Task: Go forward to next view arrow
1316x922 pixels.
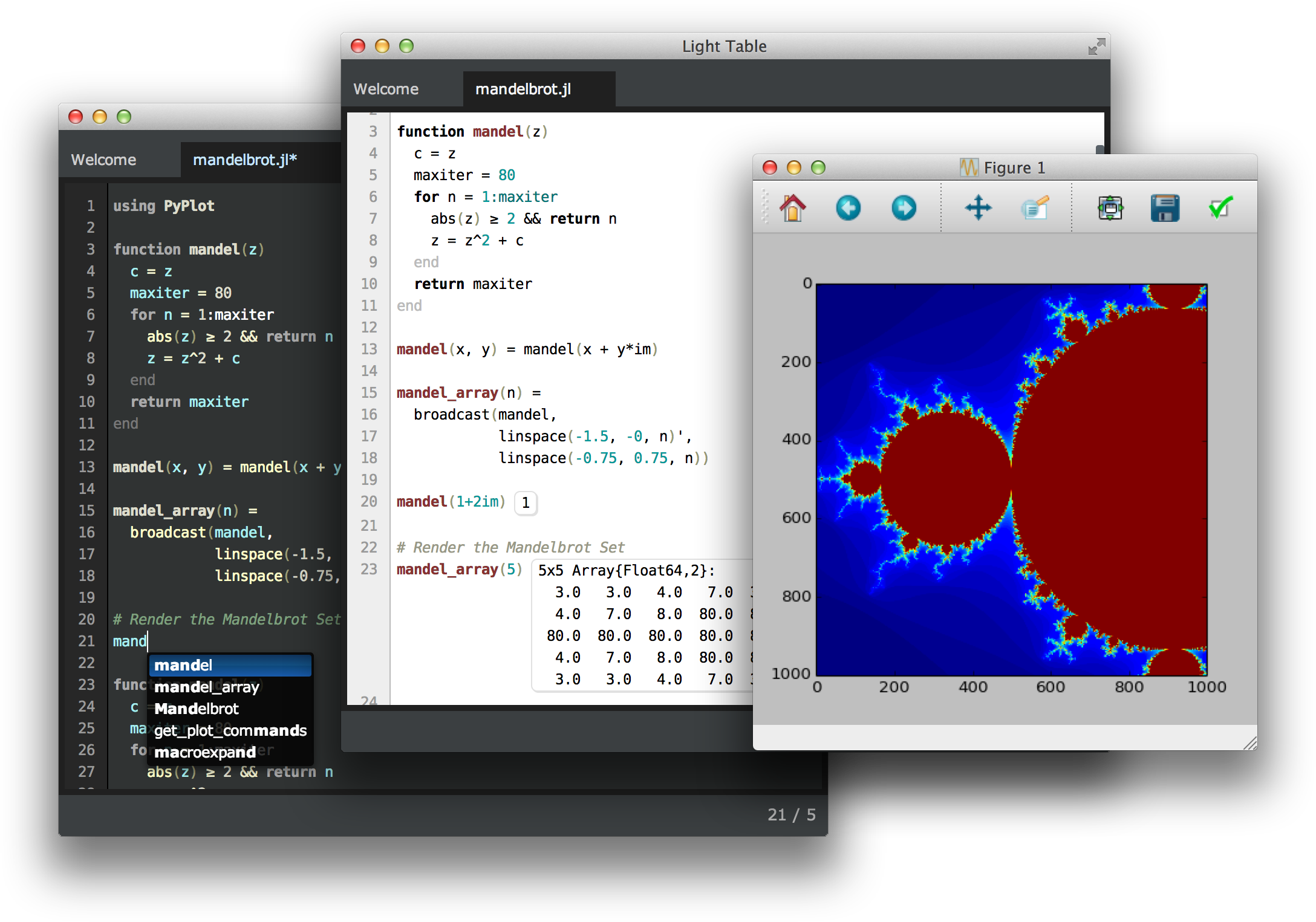Action: pos(904,208)
